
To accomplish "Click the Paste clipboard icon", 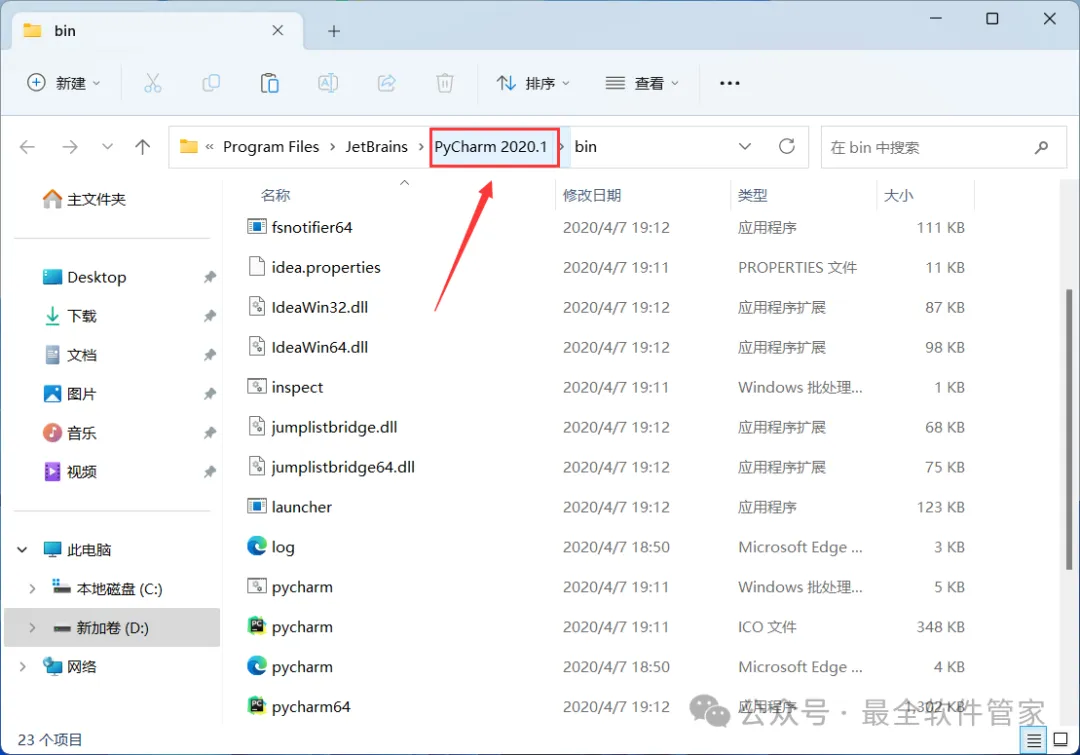I will point(269,83).
